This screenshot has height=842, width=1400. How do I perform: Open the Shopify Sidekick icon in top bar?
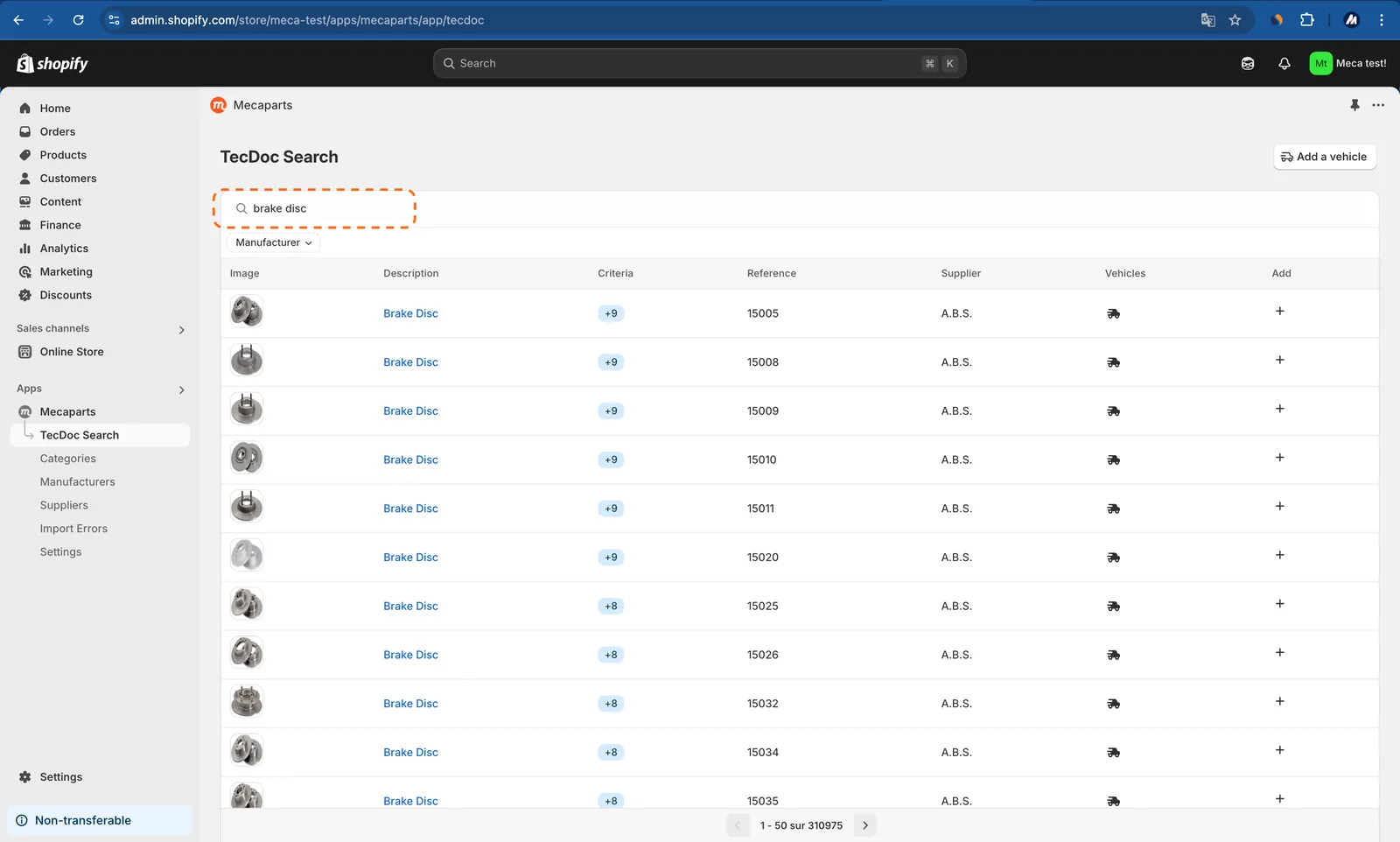pyautogui.click(x=1248, y=63)
